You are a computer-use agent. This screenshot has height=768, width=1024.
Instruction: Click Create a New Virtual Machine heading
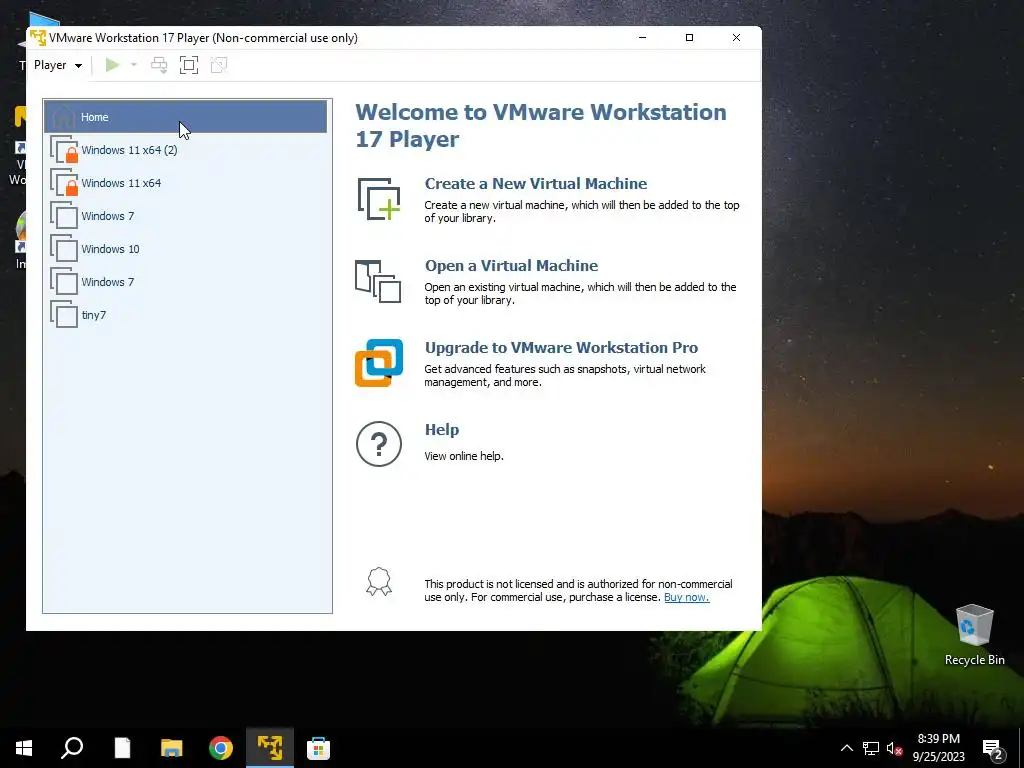click(x=536, y=184)
